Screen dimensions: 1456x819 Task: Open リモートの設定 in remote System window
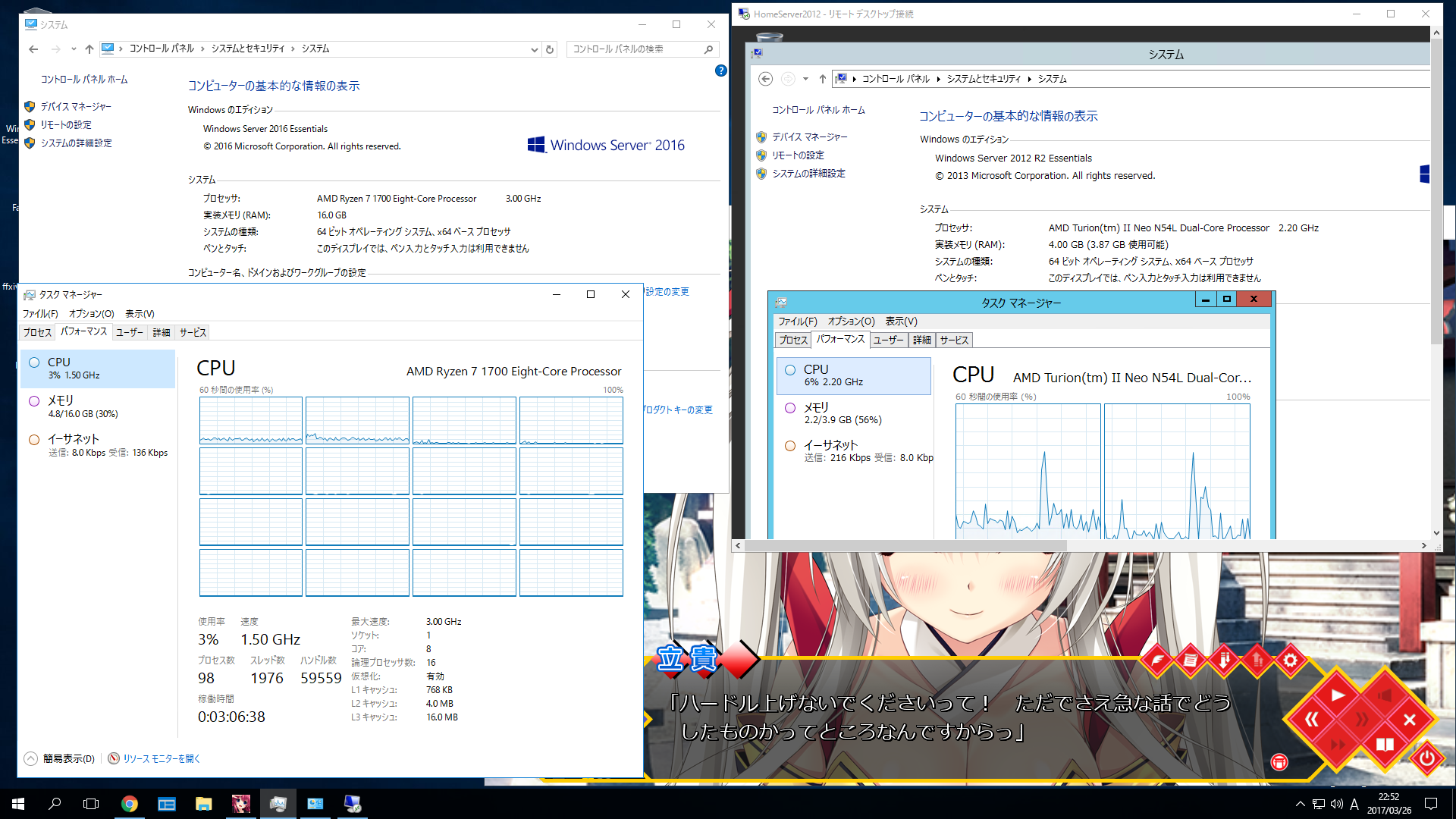pos(798,155)
